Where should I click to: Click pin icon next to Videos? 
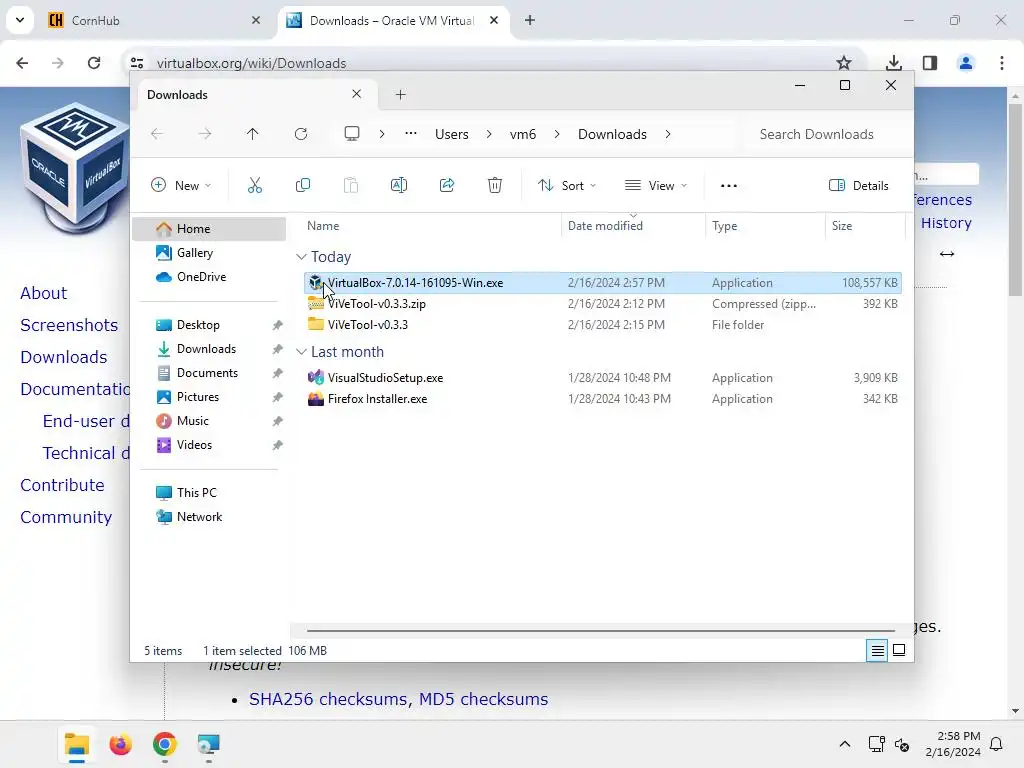pyautogui.click(x=278, y=445)
